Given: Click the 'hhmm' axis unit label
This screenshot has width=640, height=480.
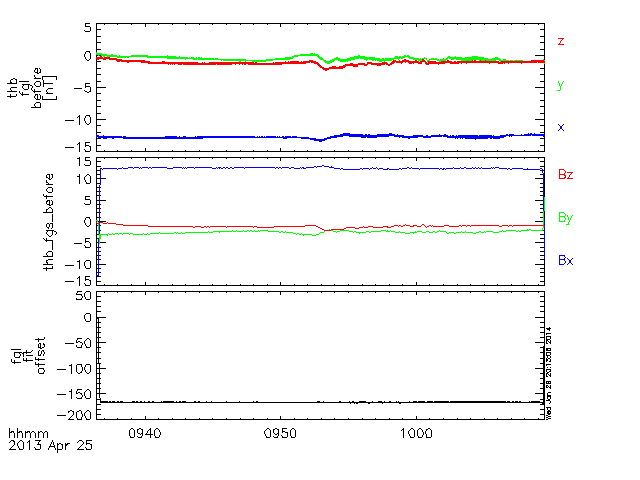Looking at the screenshot, I should click(28, 433).
